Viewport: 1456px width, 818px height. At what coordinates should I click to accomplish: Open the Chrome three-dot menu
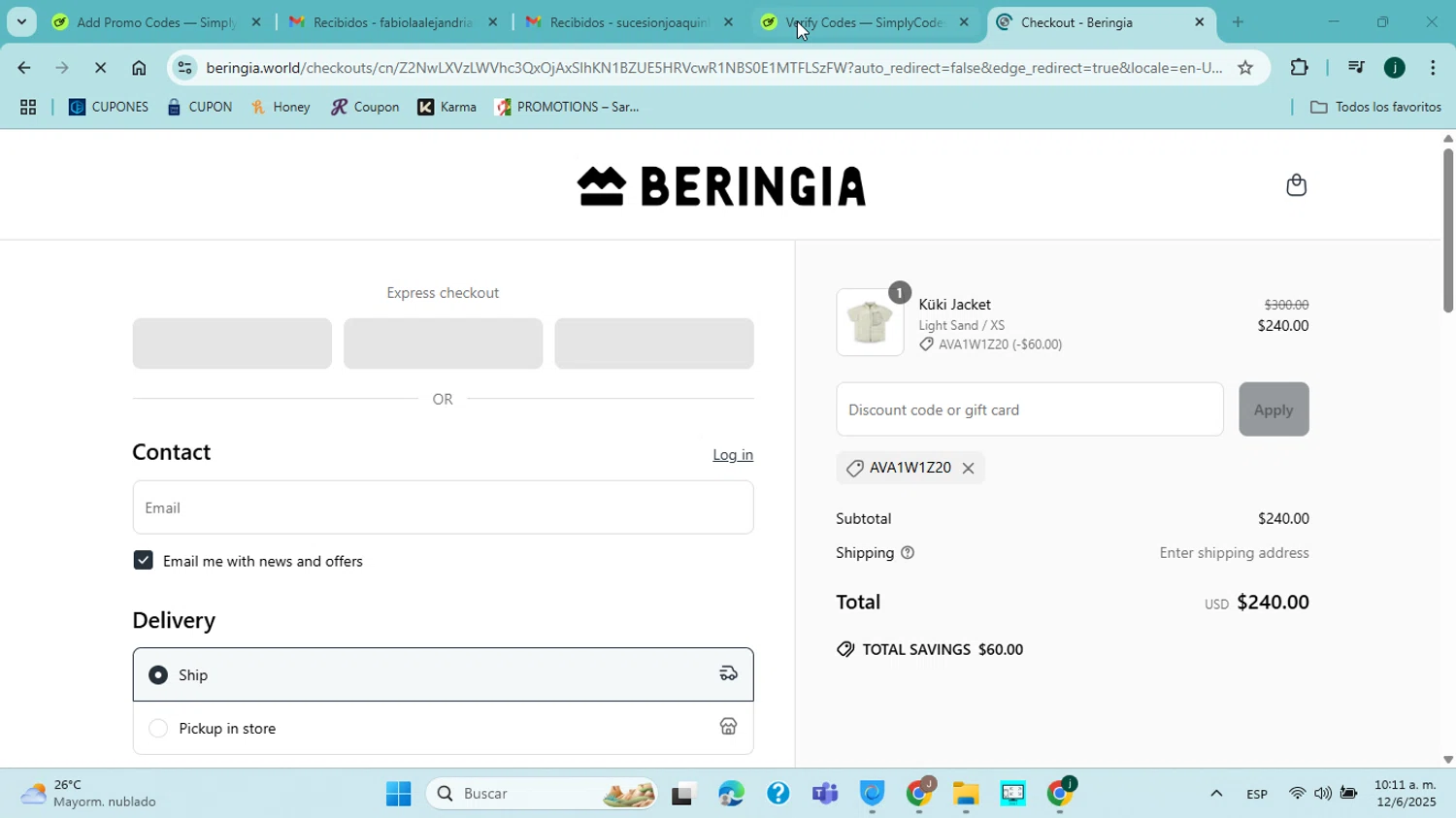(x=1433, y=68)
